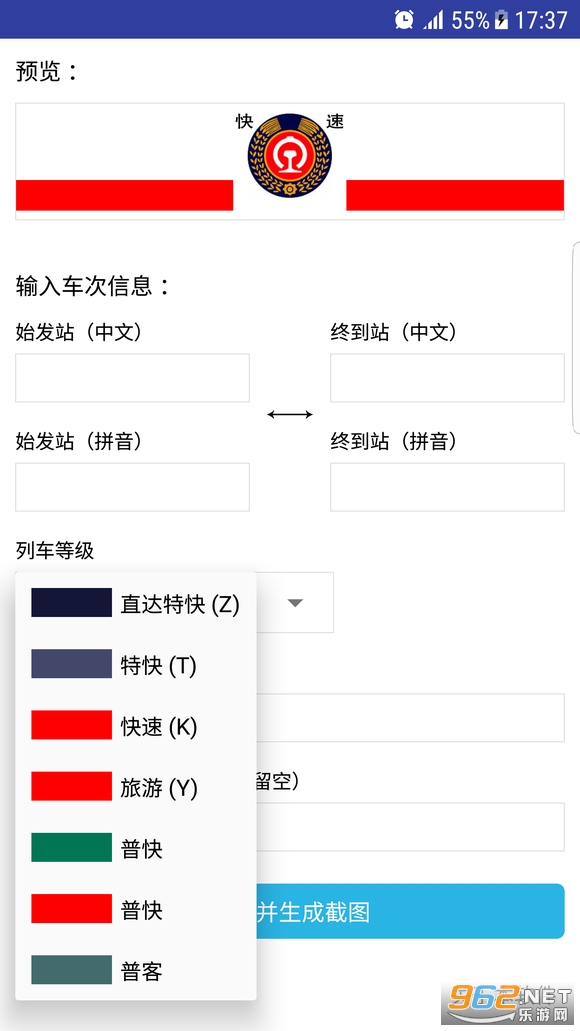Select 特快 (T) train class
The image size is (580, 1031).
point(135,664)
